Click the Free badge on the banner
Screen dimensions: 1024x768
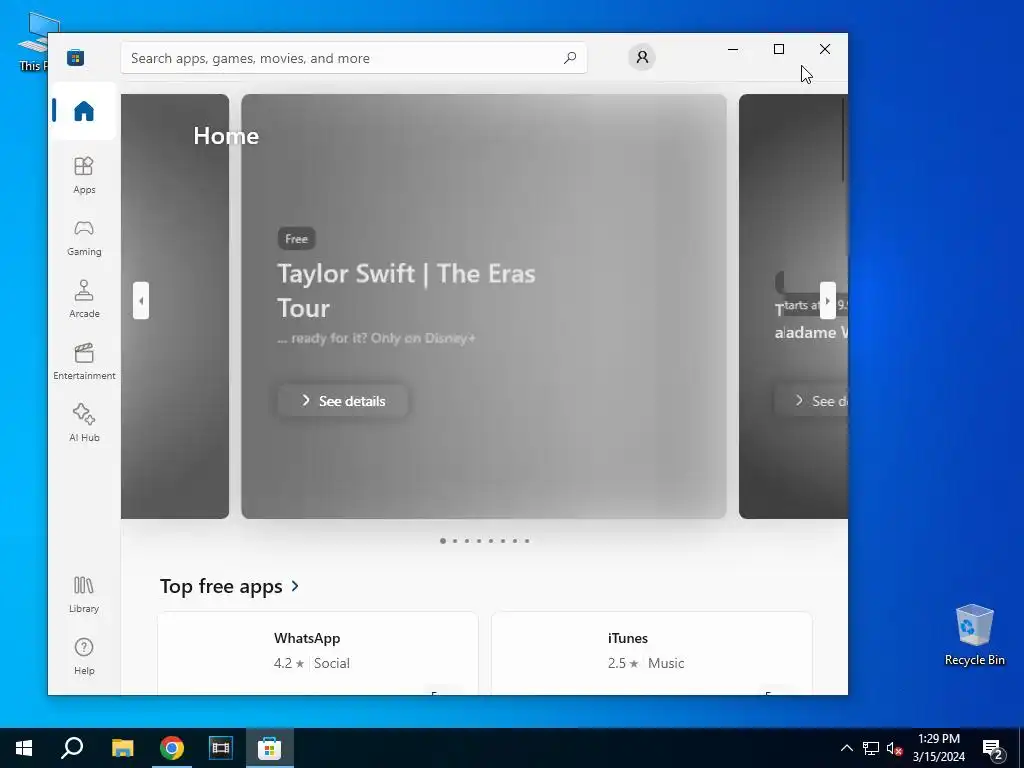point(296,238)
